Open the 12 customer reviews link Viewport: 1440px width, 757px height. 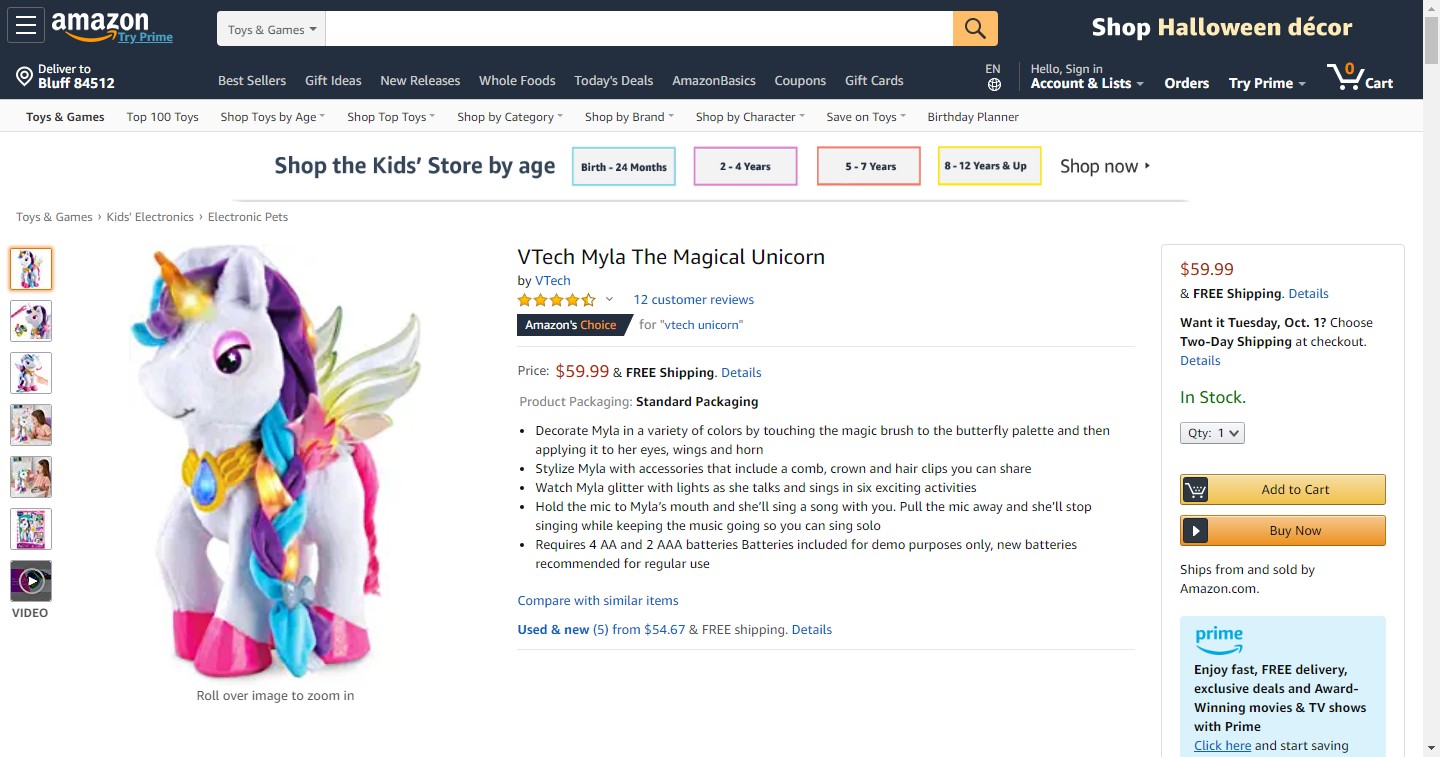pos(693,300)
